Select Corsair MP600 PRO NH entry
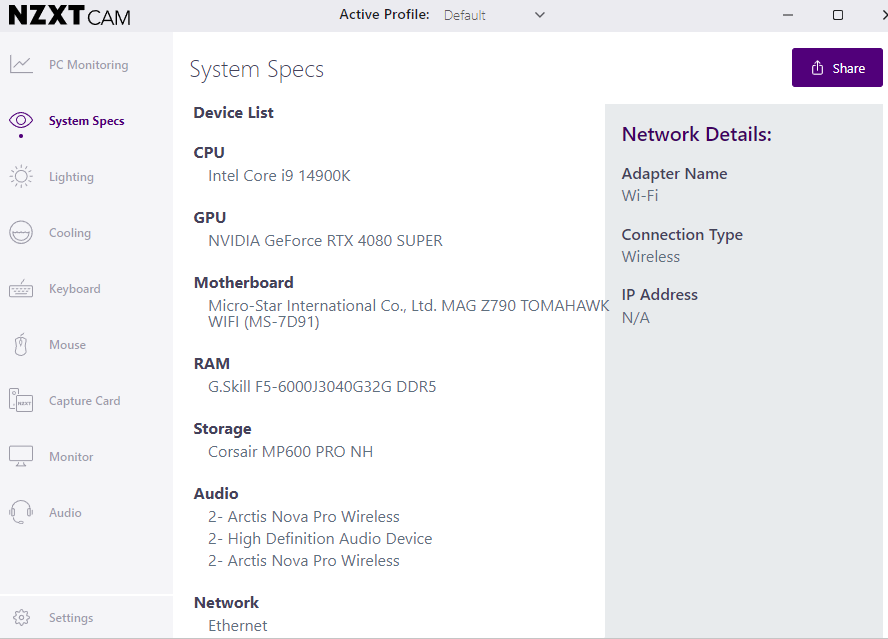This screenshot has height=639, width=888. click(x=291, y=452)
